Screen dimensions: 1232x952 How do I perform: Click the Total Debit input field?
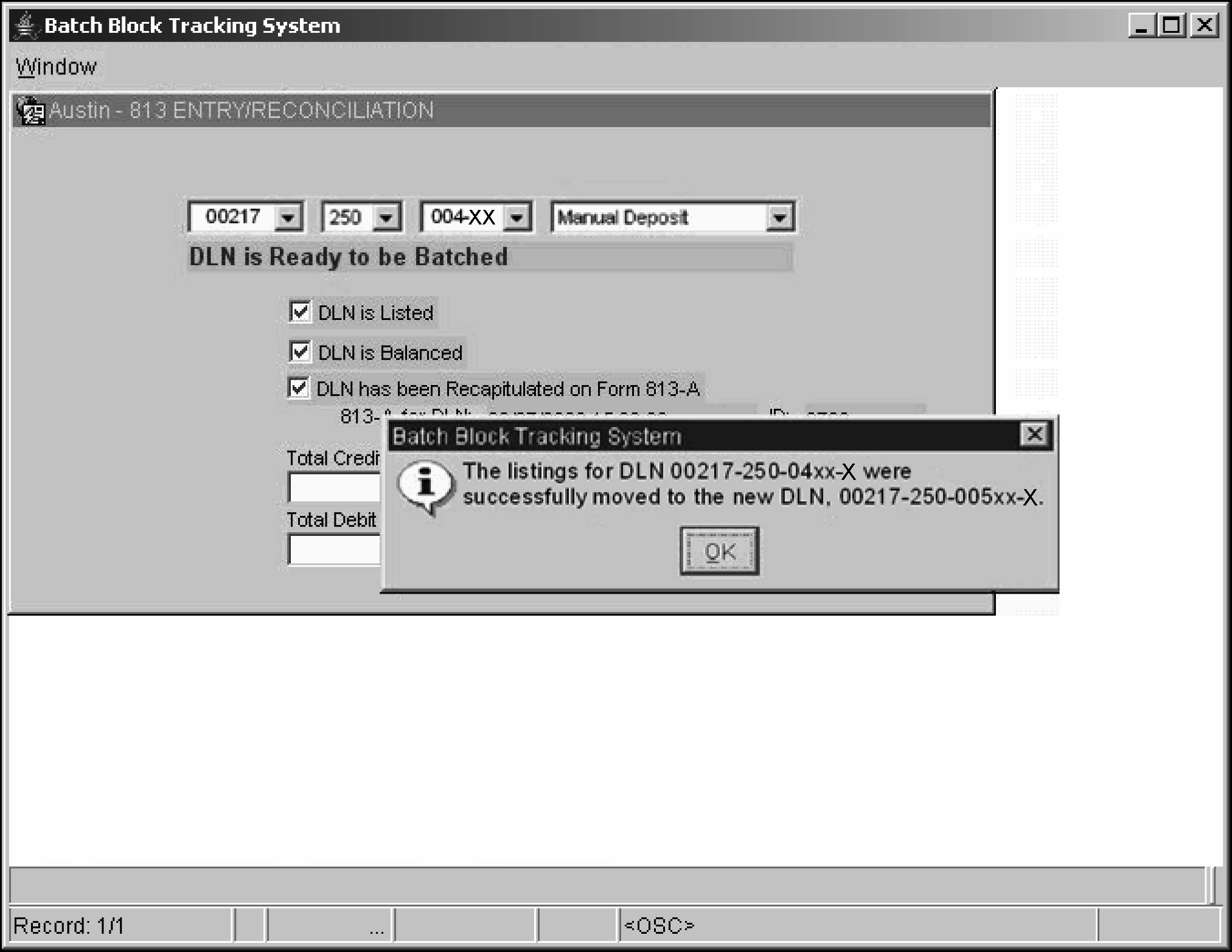click(334, 550)
